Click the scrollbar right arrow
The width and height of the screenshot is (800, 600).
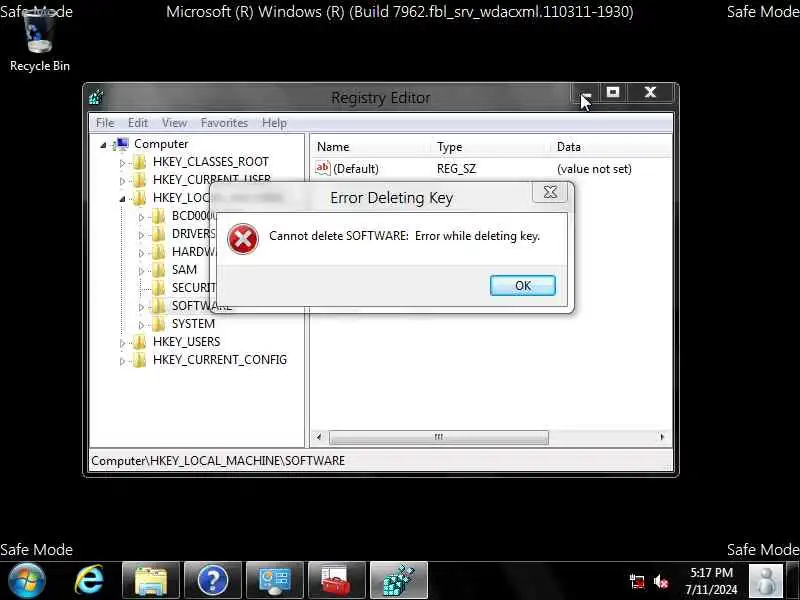pyautogui.click(x=662, y=437)
